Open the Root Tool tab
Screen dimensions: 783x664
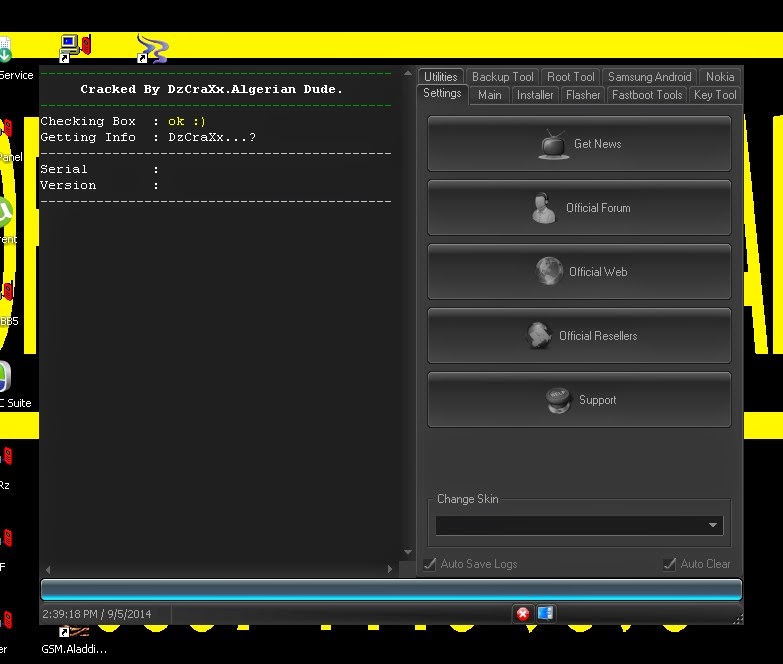point(571,77)
